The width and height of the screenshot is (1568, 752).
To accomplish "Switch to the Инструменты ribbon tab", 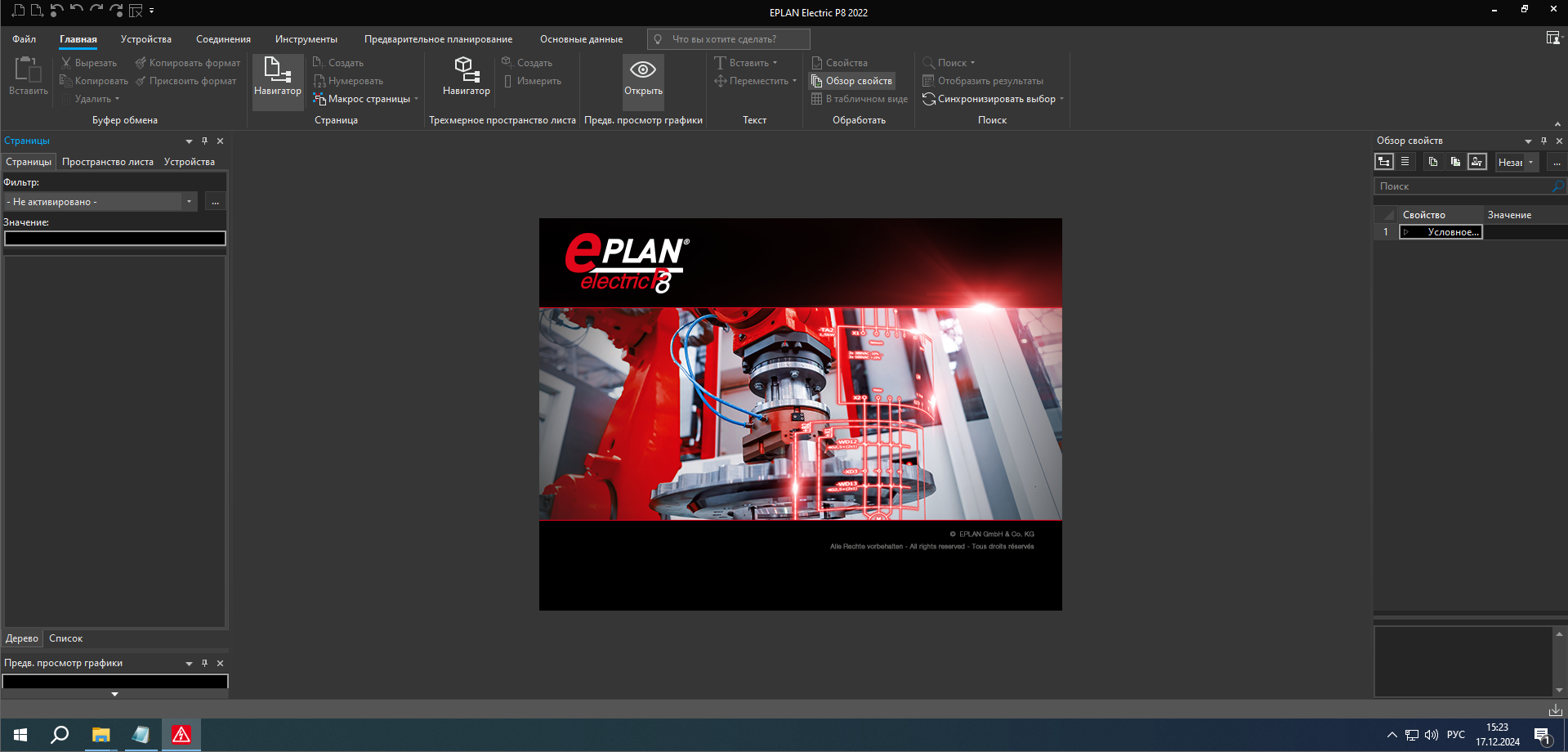I will pyautogui.click(x=306, y=38).
